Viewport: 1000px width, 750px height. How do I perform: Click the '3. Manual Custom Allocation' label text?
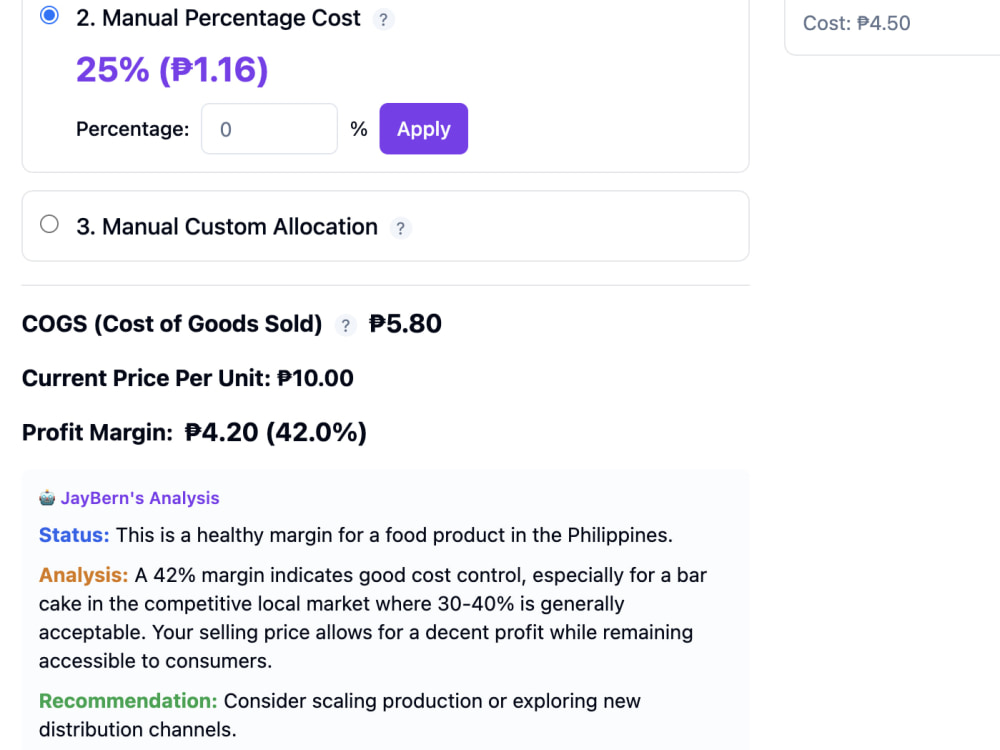tap(227, 227)
